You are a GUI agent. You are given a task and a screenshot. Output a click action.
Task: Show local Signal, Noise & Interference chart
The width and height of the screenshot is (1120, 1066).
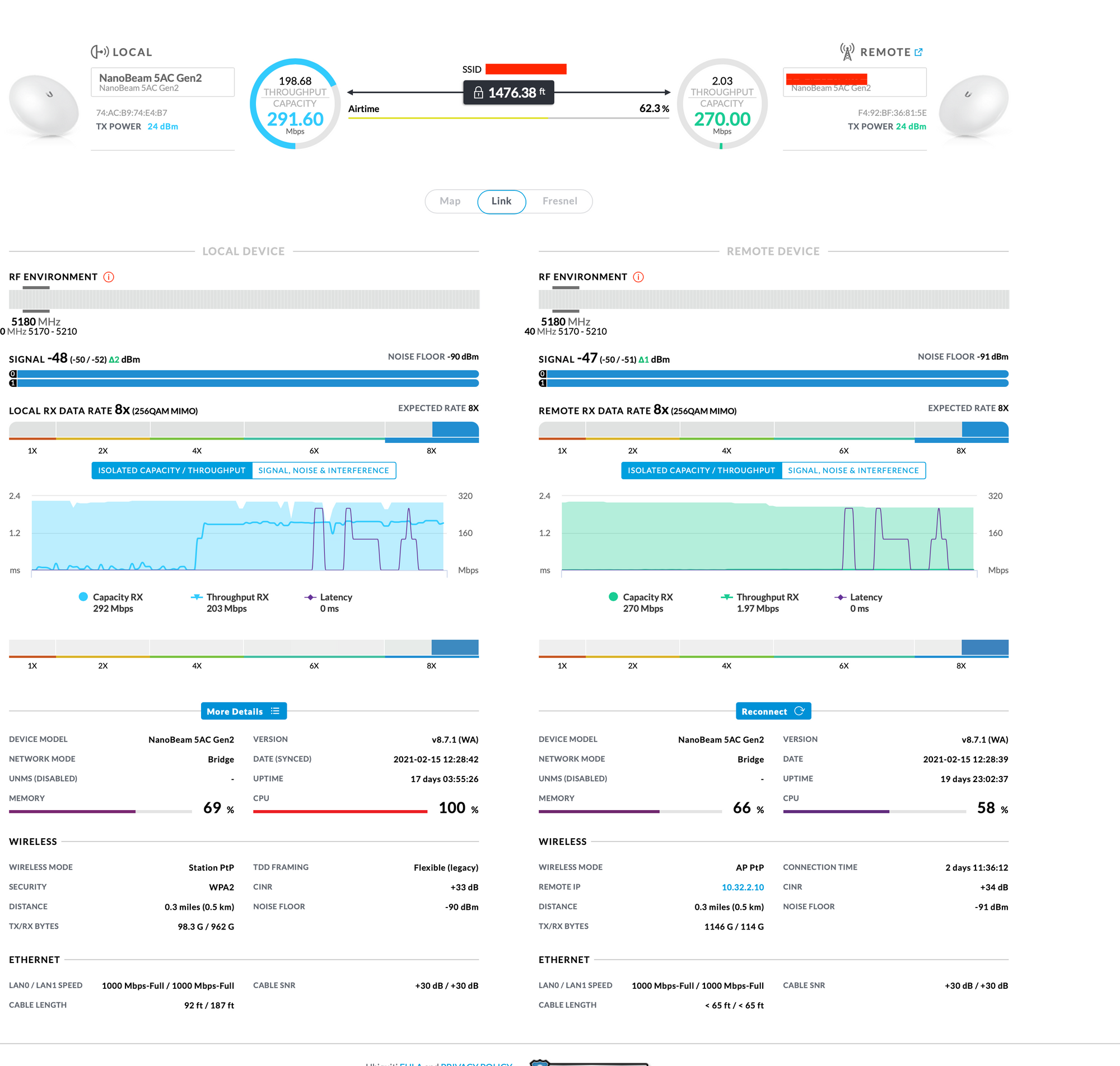(x=323, y=470)
